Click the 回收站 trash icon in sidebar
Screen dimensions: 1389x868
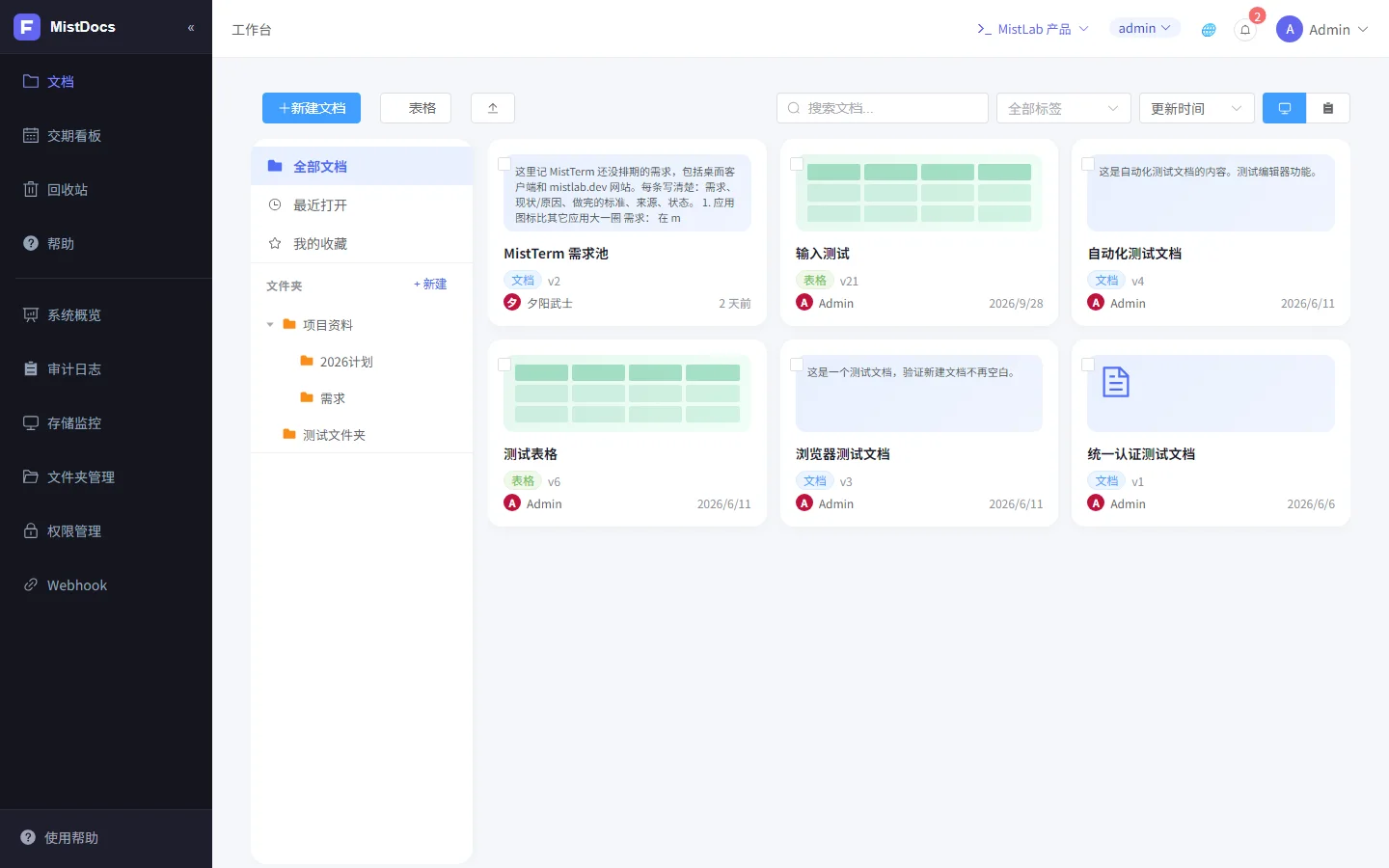pos(31,189)
